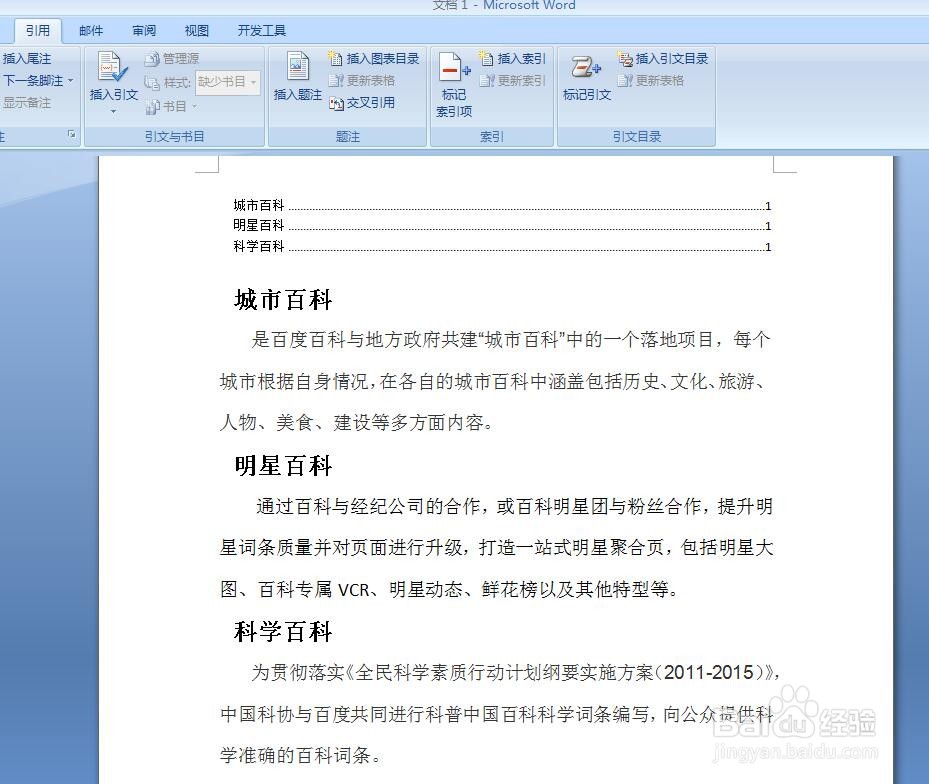
Task: Switch to the 开发工具 tab
Action: (x=261, y=30)
